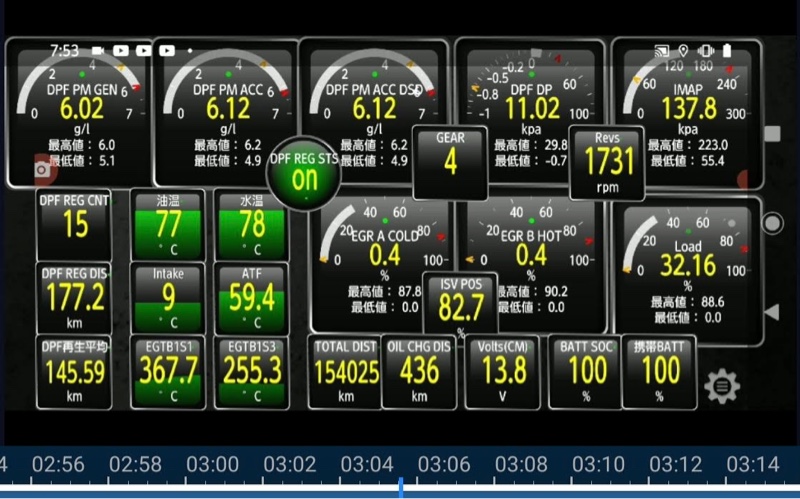Jump to 03:04 on the timeline
The height and width of the screenshot is (499, 800).
[x=367, y=464]
